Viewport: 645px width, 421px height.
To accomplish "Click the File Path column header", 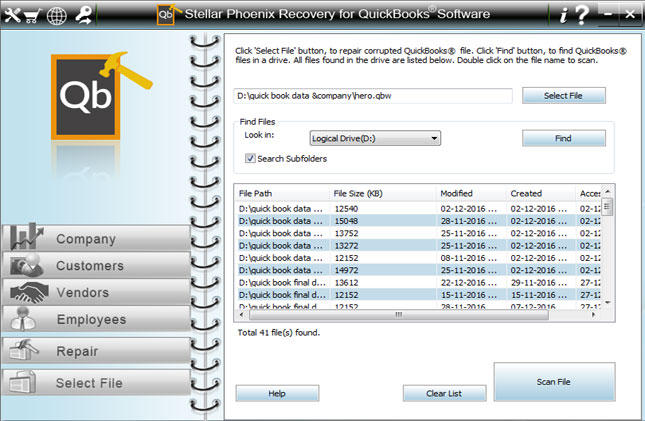I will pos(282,193).
